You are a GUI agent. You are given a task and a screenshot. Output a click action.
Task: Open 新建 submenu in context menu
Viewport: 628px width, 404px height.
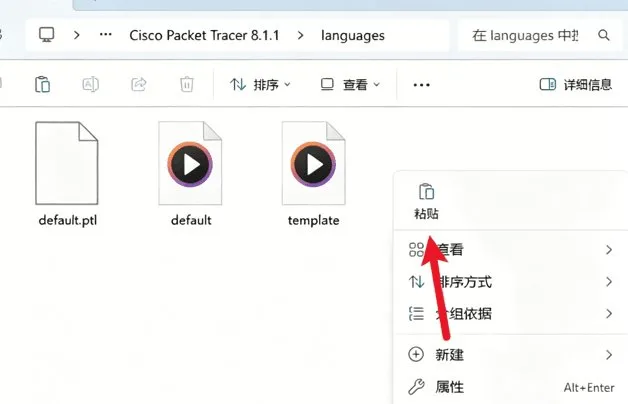[511, 355]
